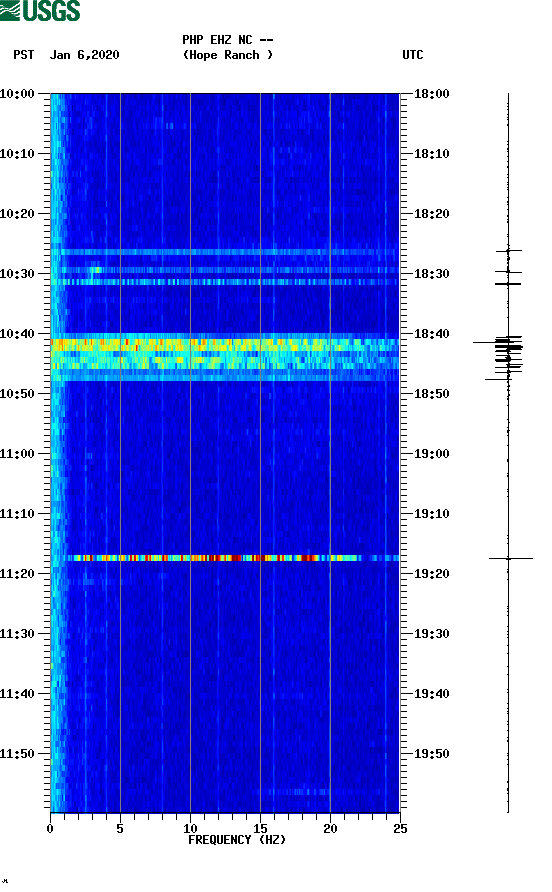
Task: Click the cyan band at 10:31
Action: click(225, 282)
